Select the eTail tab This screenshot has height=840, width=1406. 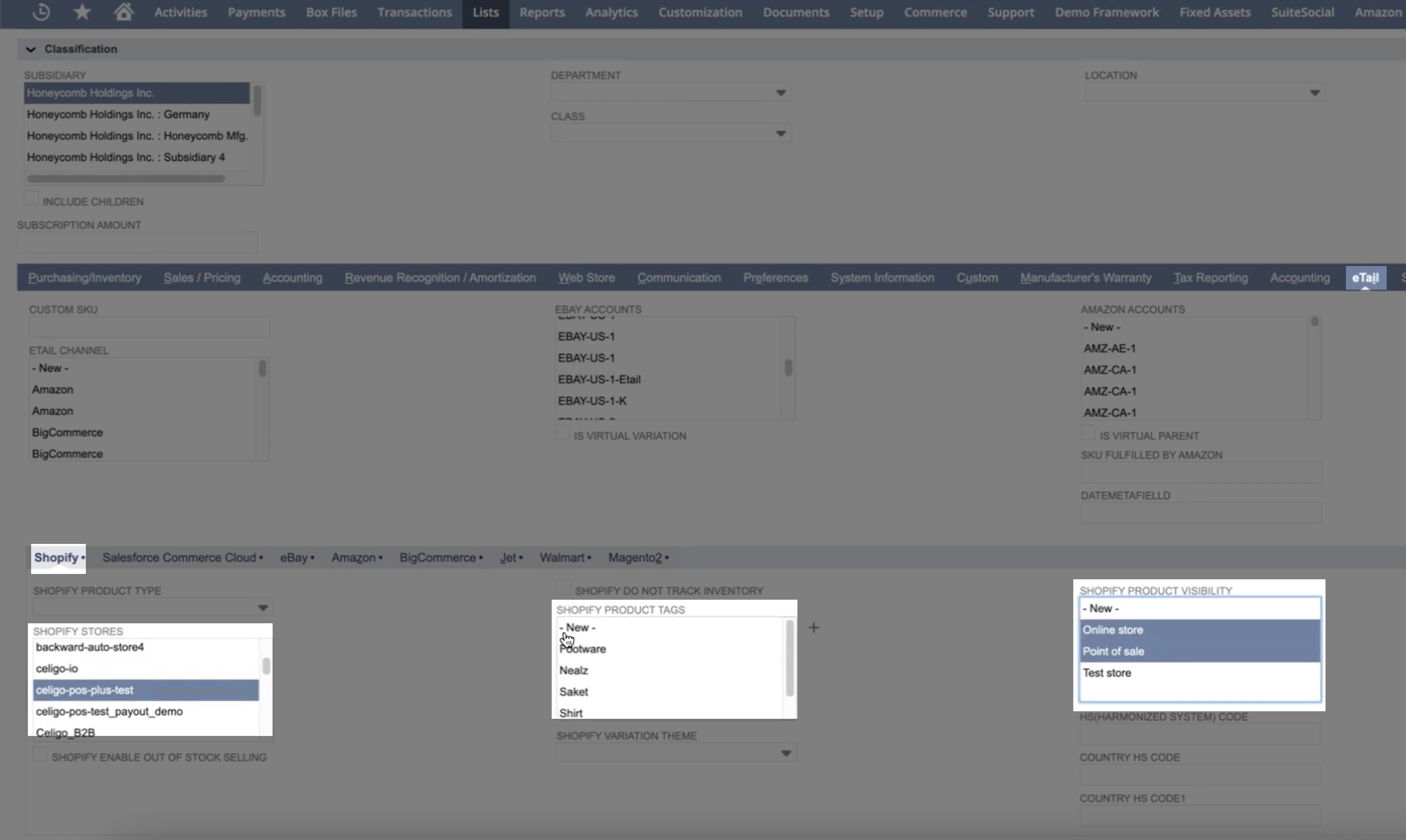point(1365,278)
